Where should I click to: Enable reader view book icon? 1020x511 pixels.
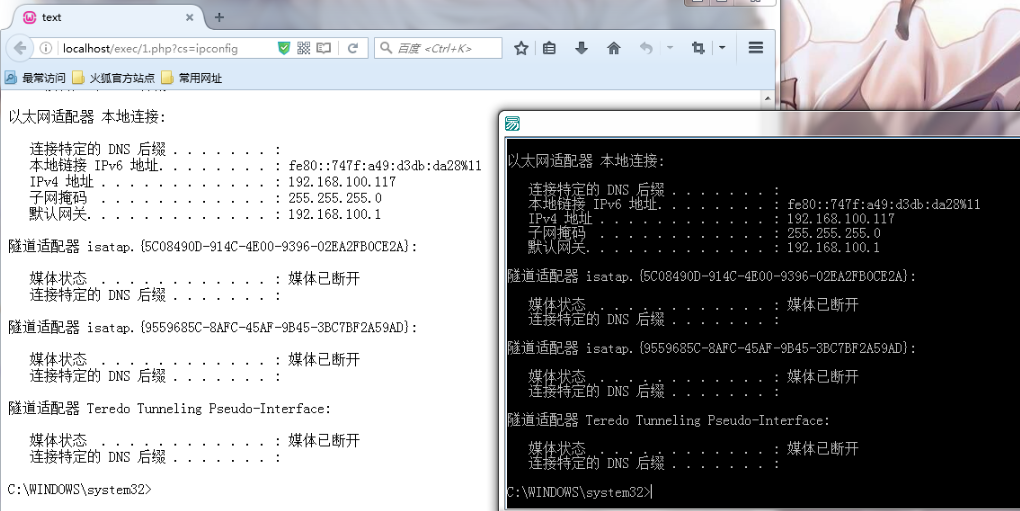(x=323, y=48)
